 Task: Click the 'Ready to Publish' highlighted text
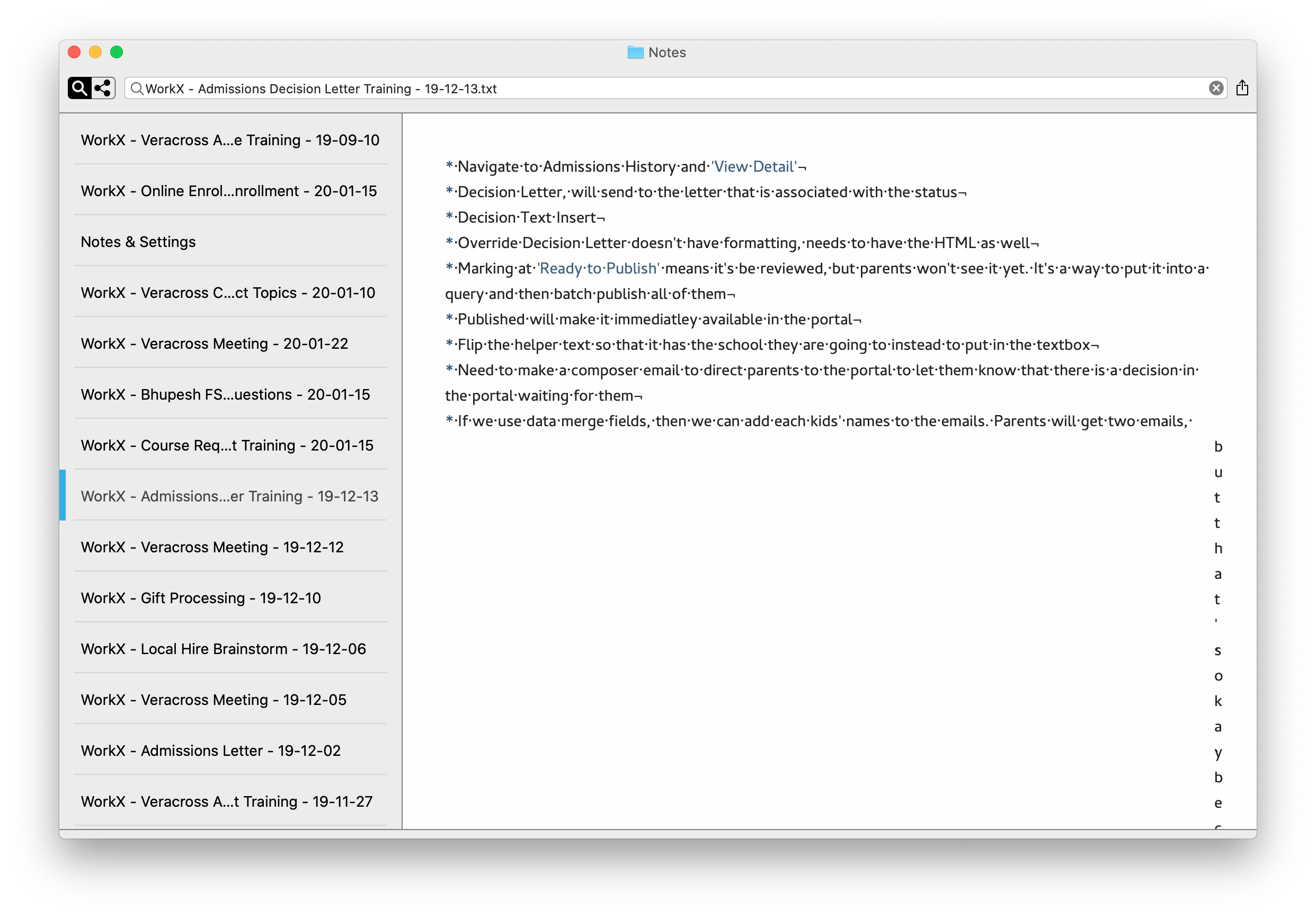tap(598, 269)
